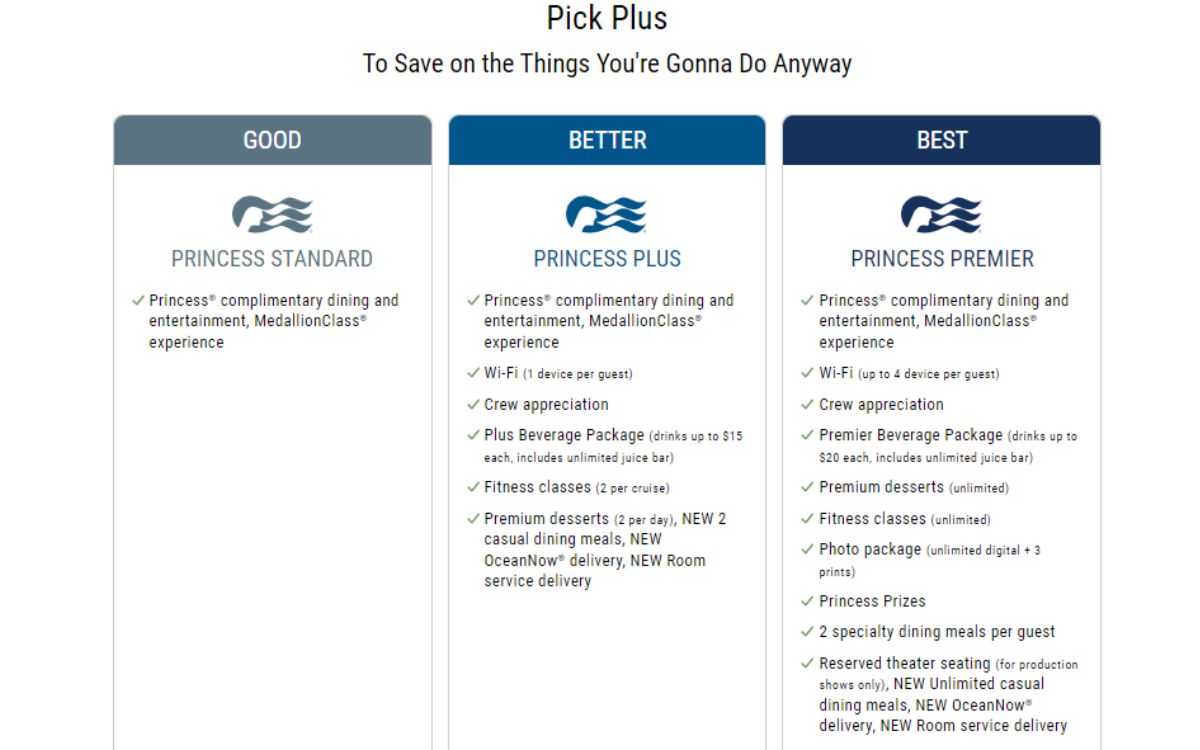The height and width of the screenshot is (750, 1200).
Task: Select the BETTER plan header
Action: tap(607, 140)
